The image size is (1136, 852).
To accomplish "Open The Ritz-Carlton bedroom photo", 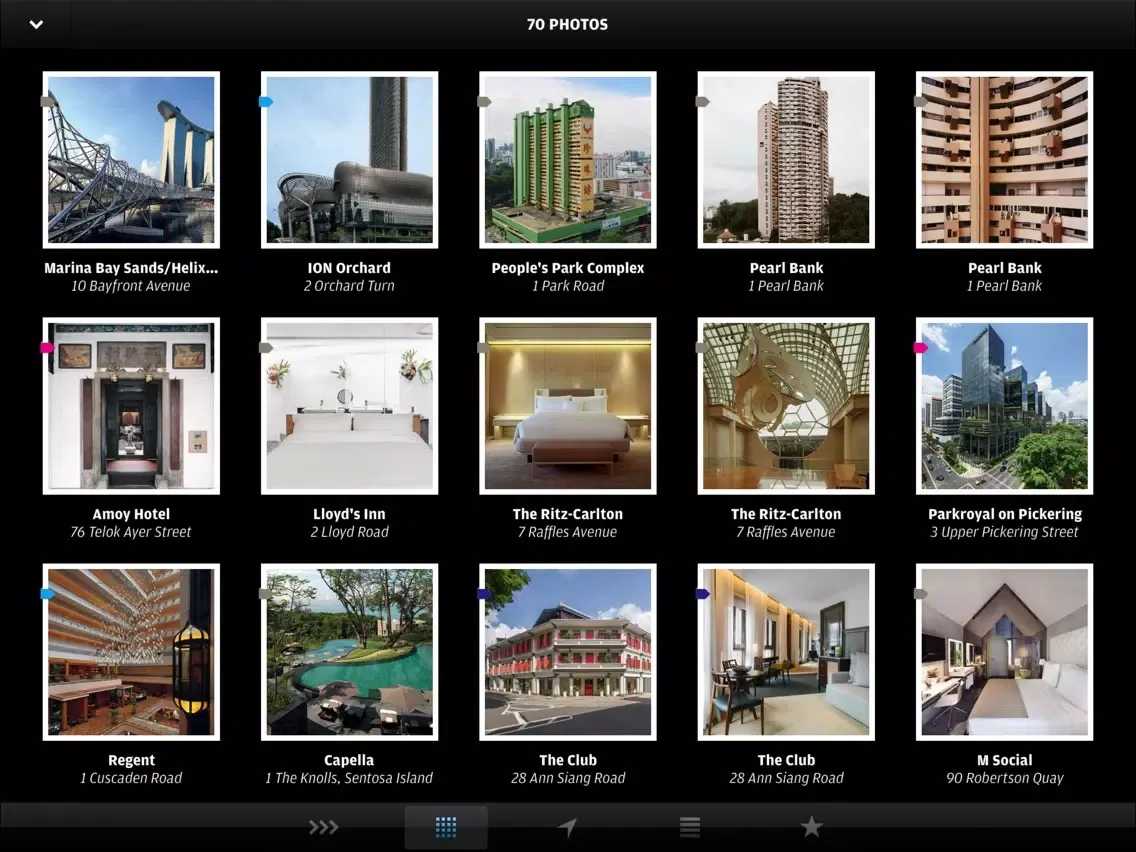I will pos(568,406).
